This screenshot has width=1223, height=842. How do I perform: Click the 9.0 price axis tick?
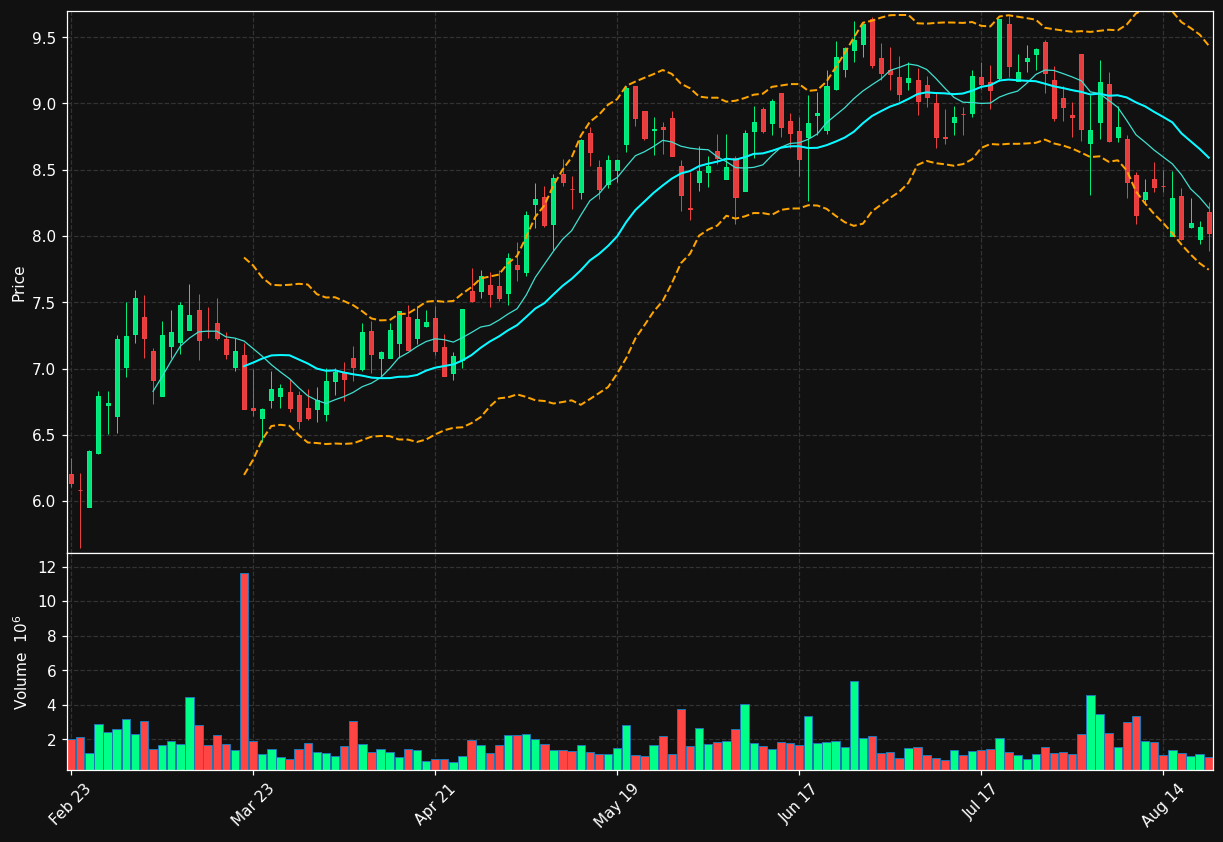click(x=45, y=104)
